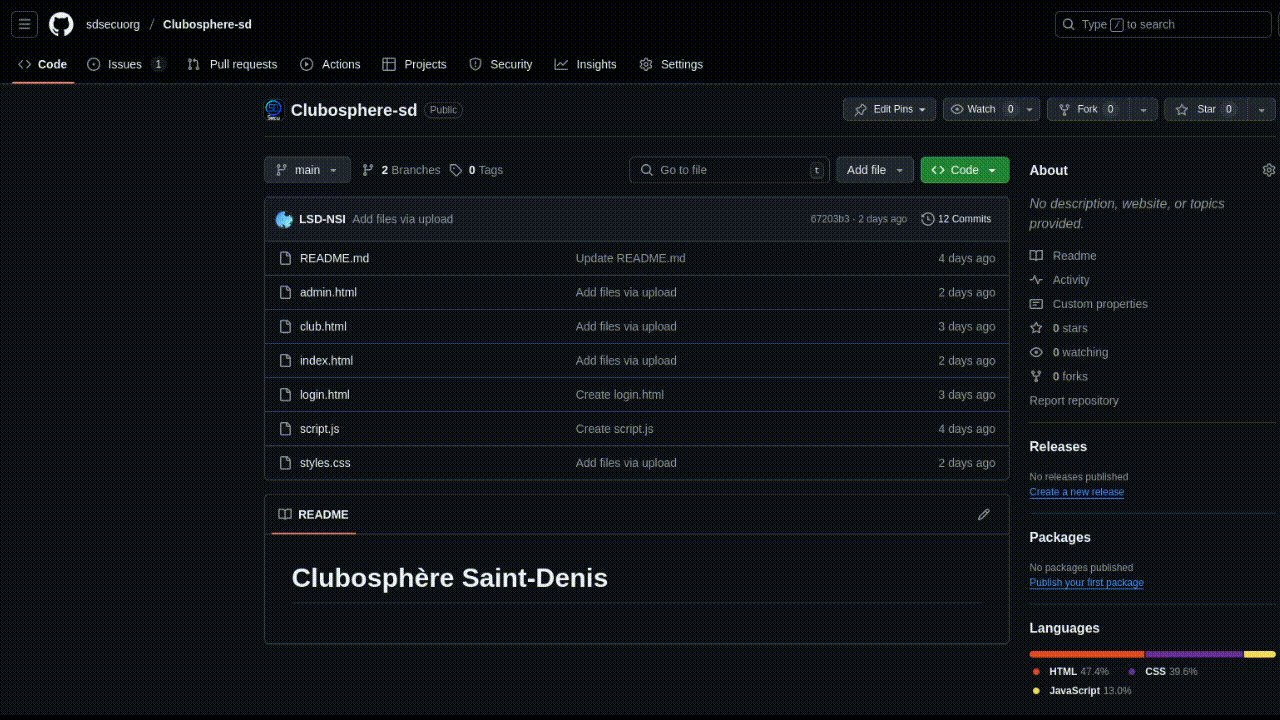This screenshot has height=720, width=1280.
Task: Click the club.html file icon
Action: pyautogui.click(x=285, y=326)
